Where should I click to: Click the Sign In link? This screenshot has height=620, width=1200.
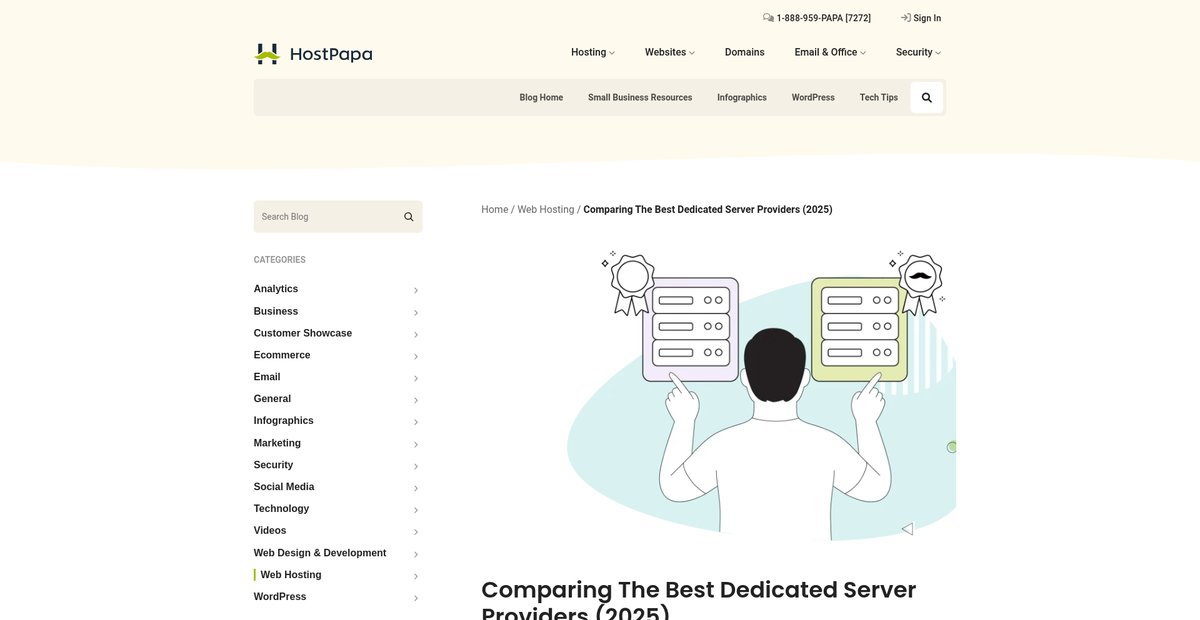(x=927, y=18)
